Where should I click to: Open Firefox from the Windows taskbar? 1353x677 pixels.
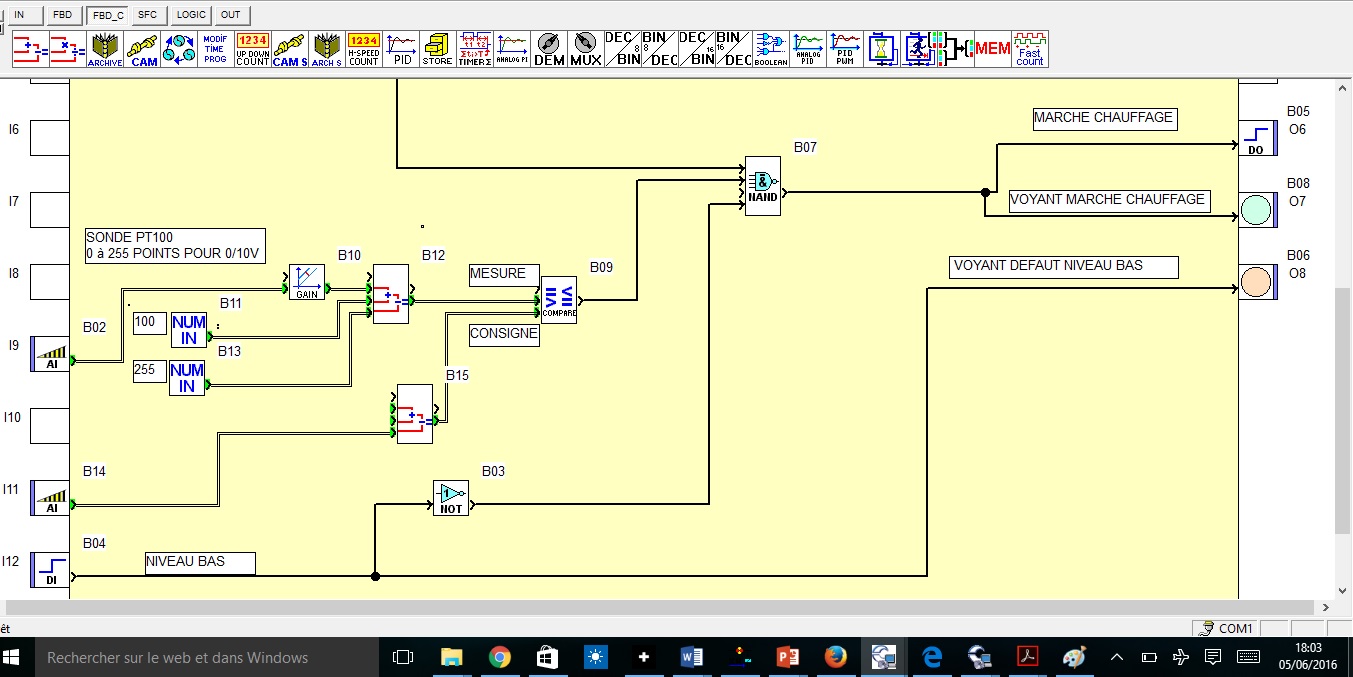pos(835,657)
